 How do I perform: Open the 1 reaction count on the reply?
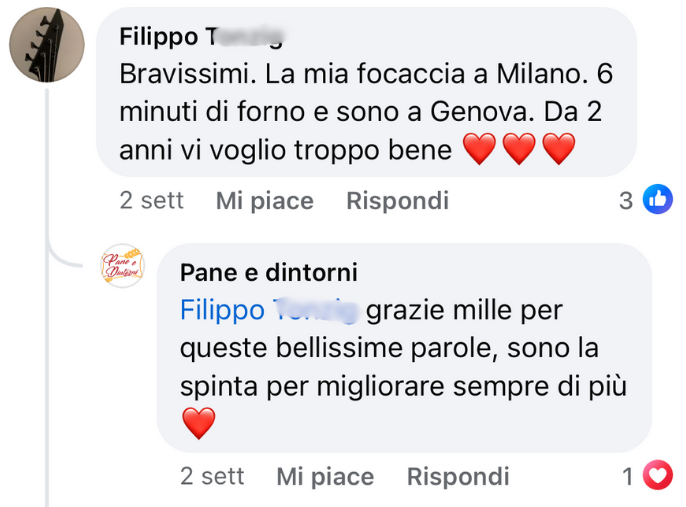click(x=628, y=477)
